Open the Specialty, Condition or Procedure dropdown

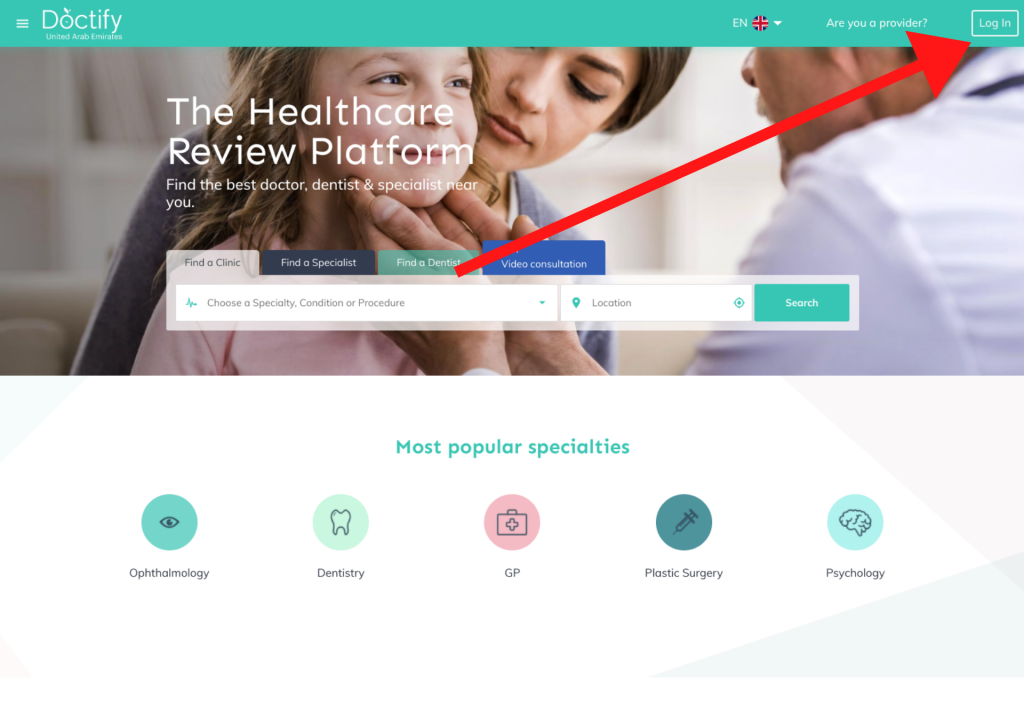(x=366, y=303)
